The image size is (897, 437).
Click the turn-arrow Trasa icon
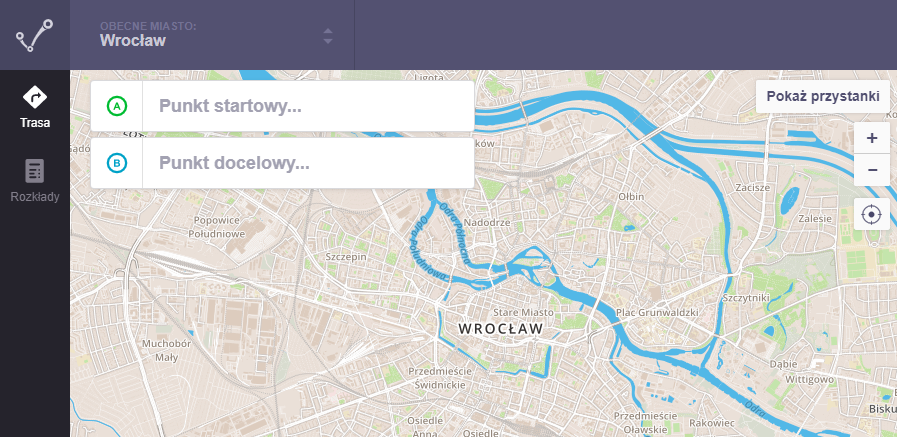[x=35, y=97]
